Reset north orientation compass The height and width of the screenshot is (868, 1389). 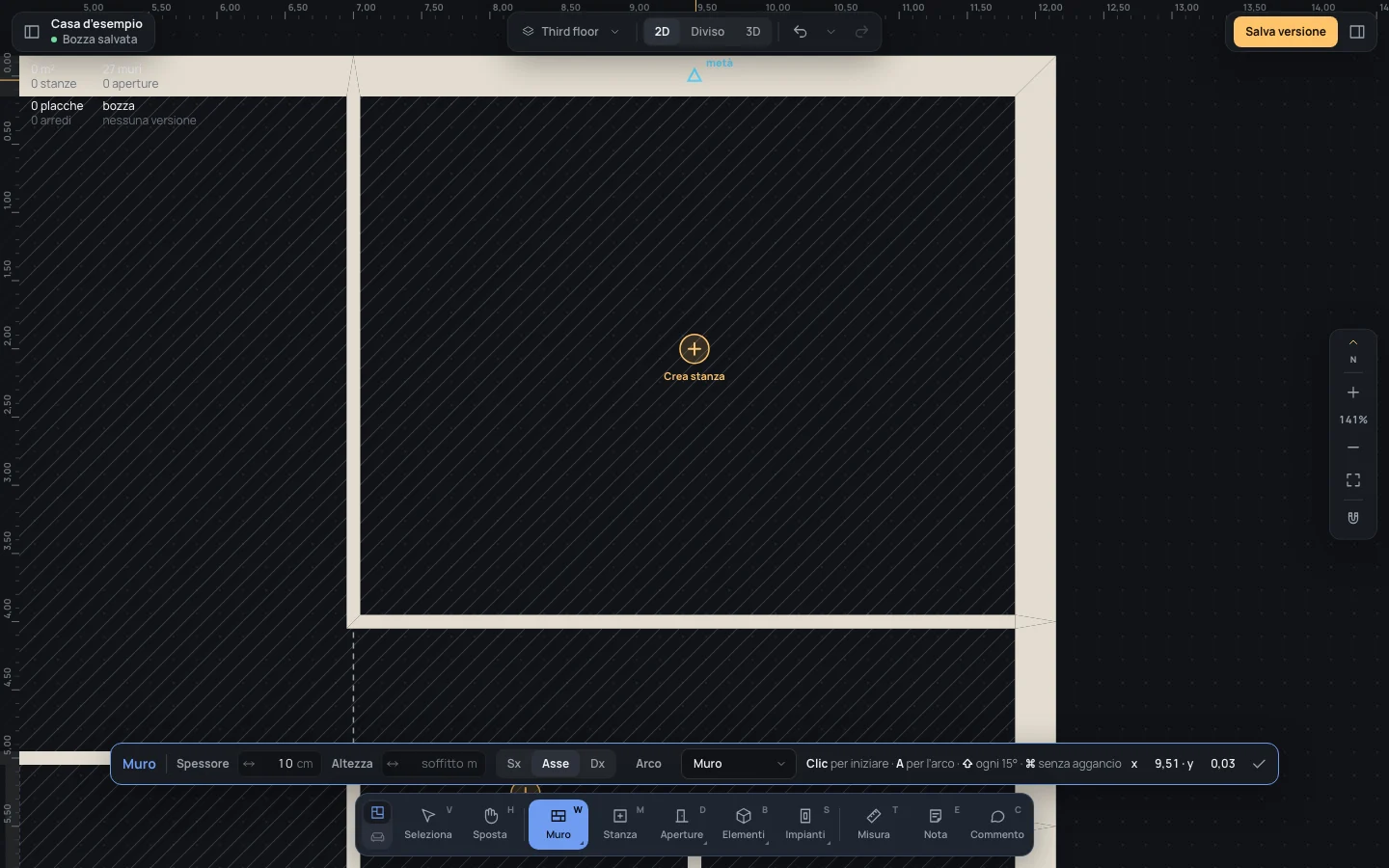coord(1353,352)
